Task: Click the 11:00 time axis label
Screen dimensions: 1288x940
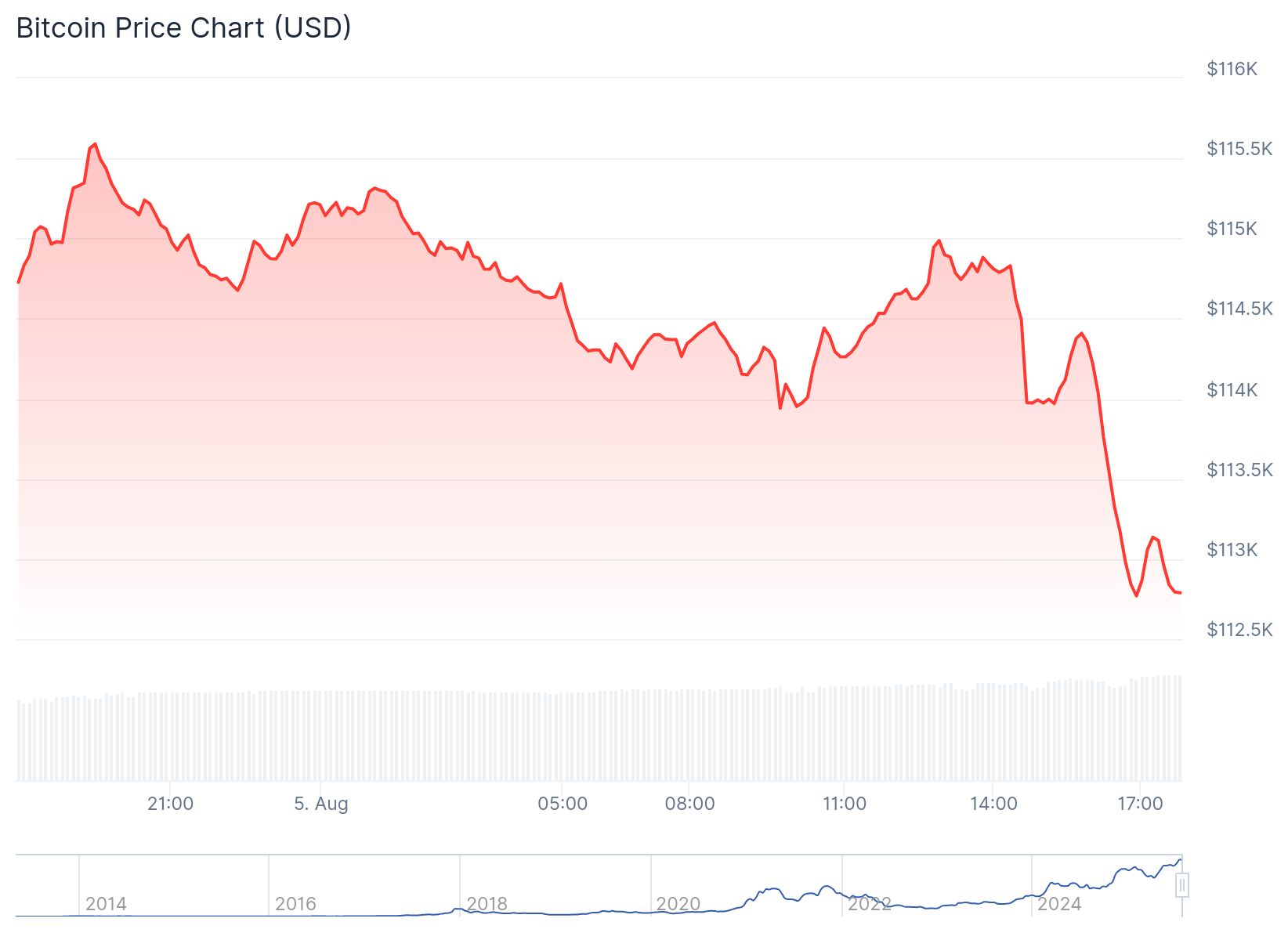Action: point(845,804)
